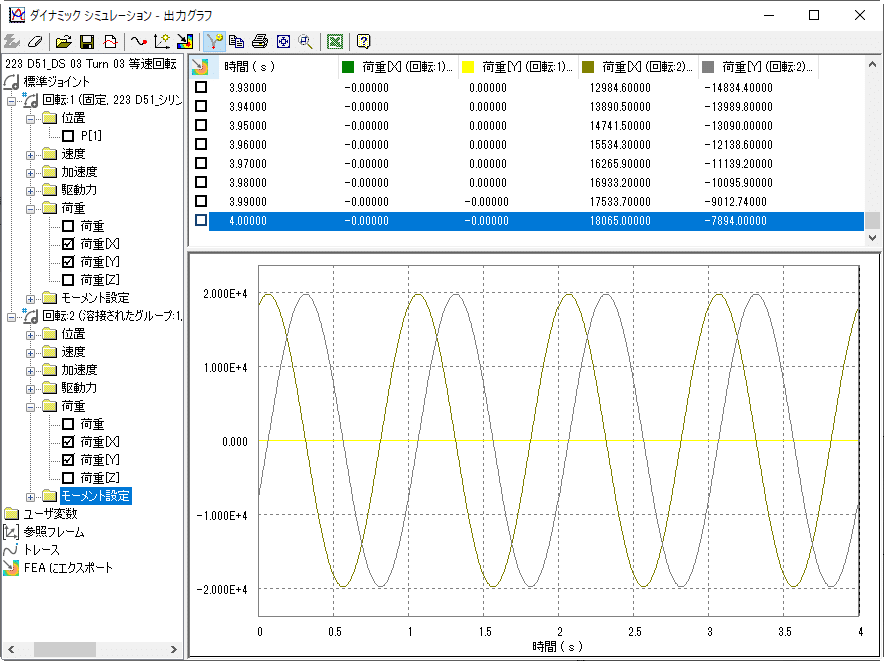Collapse the 回転:2 joint tree node
The image size is (884, 661).
click(x=11, y=317)
